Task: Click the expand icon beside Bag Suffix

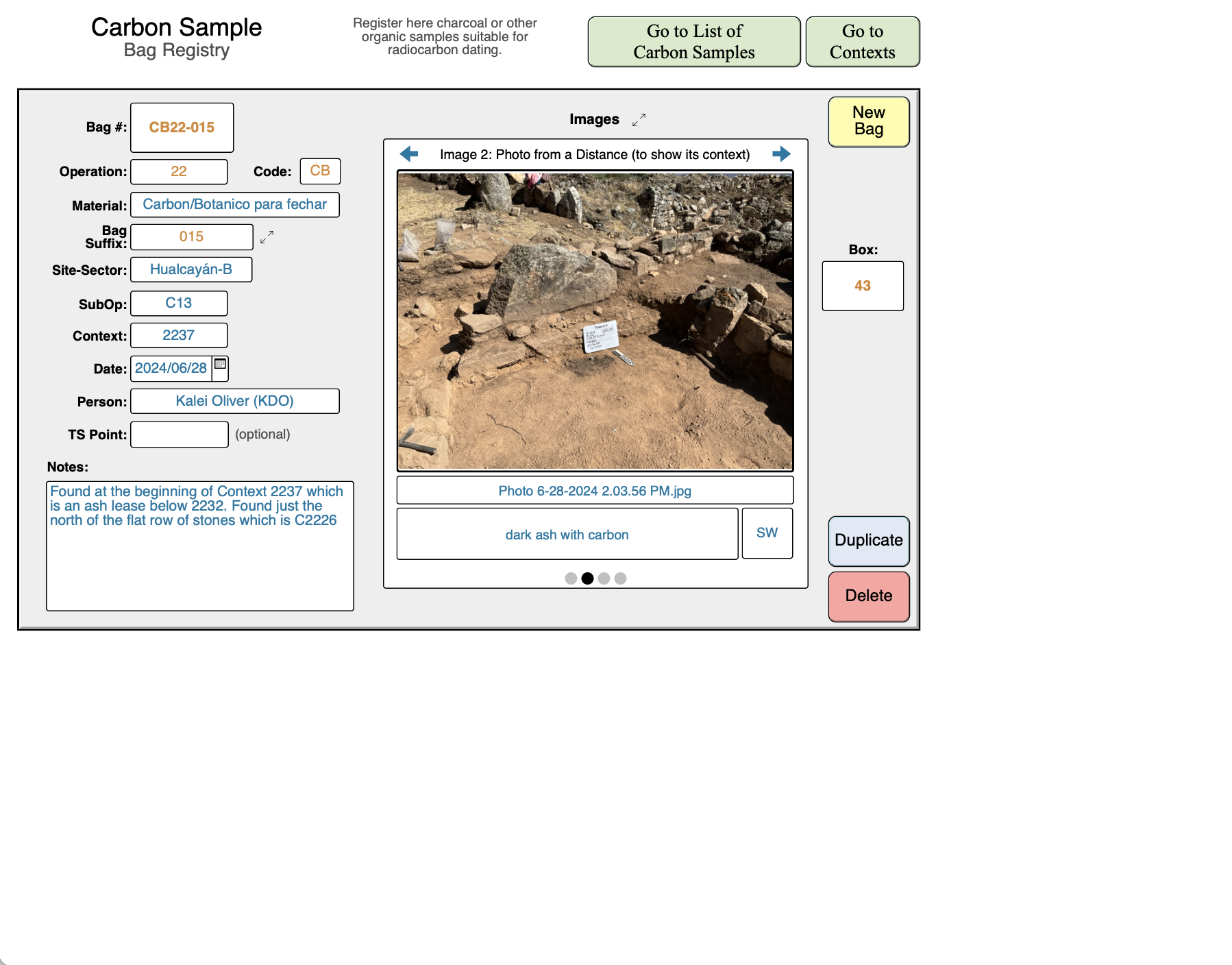Action: pyautogui.click(x=267, y=237)
